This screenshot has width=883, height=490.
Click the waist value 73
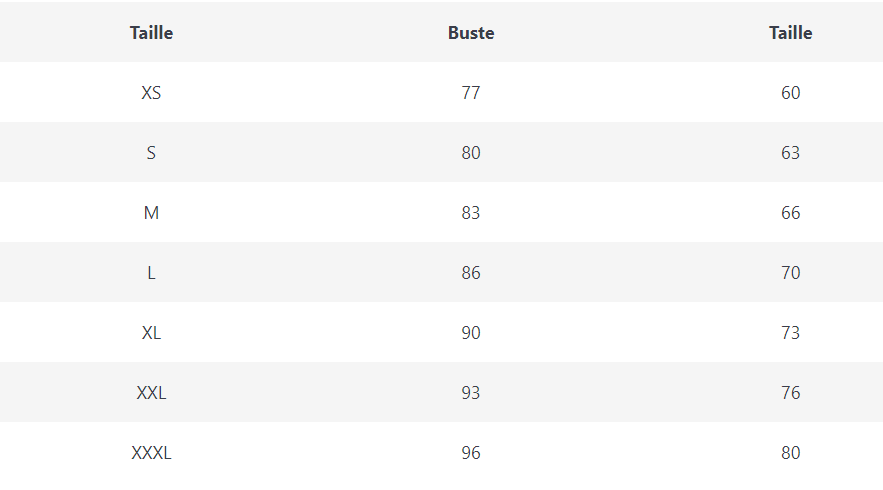point(790,333)
